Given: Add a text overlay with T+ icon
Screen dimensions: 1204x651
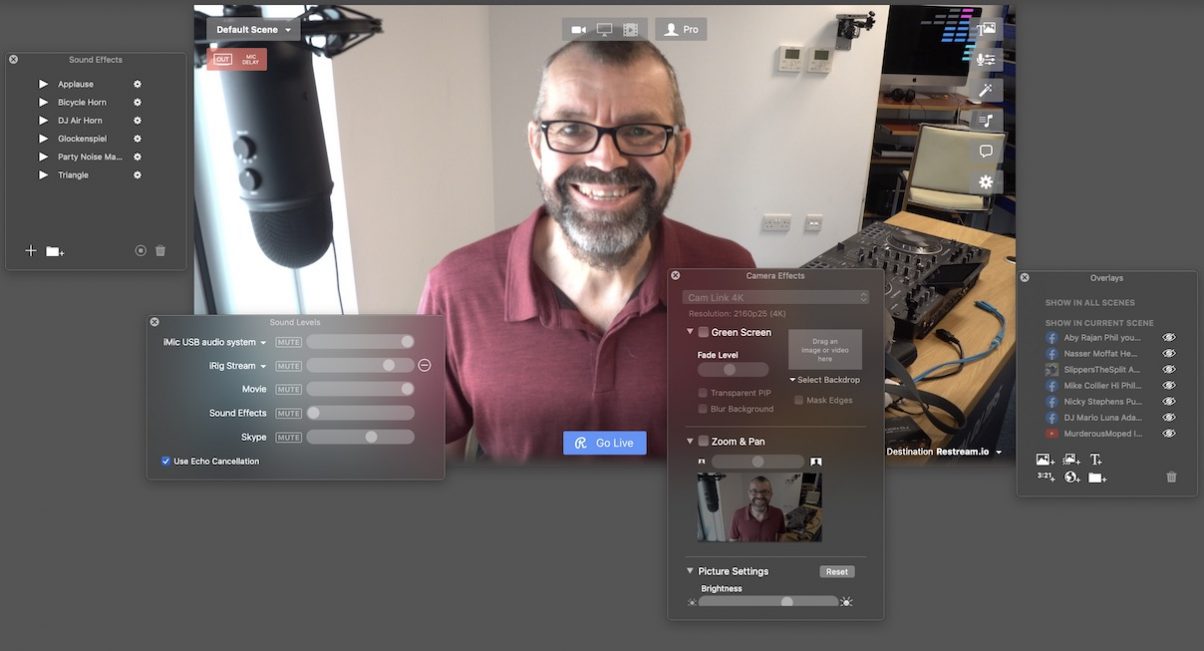Looking at the screenshot, I should coord(1096,460).
